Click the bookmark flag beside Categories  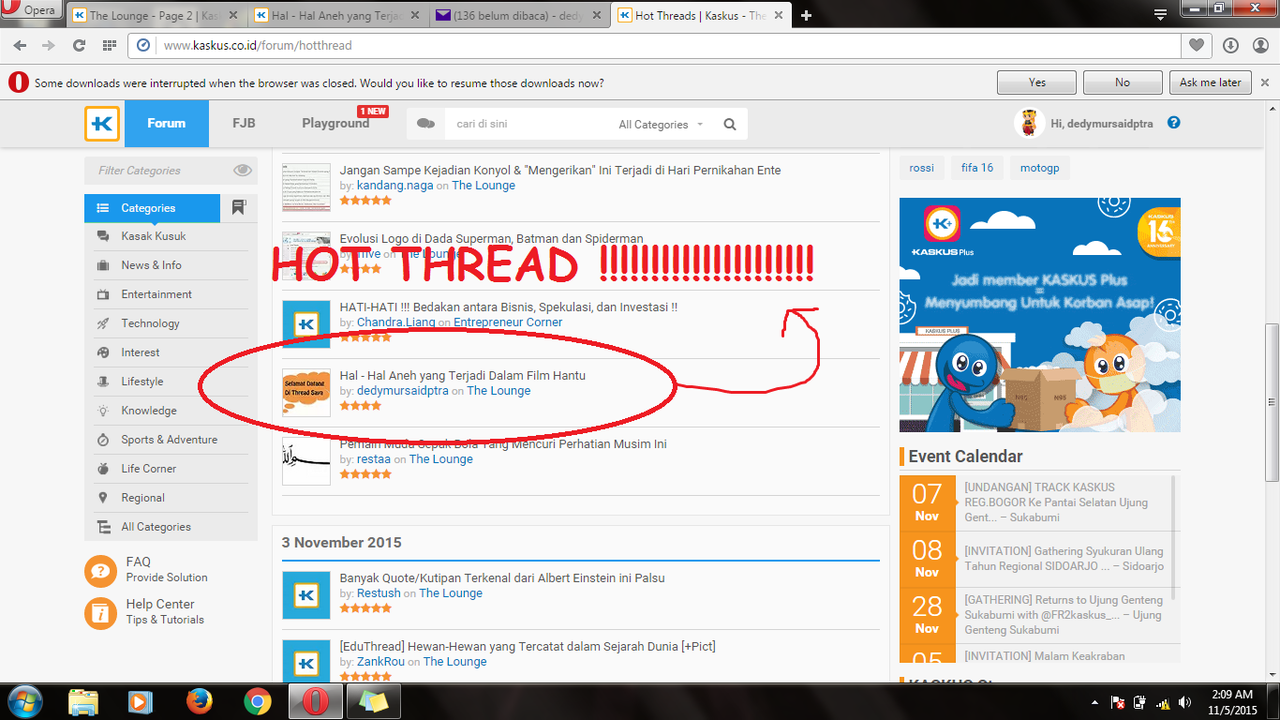click(239, 207)
